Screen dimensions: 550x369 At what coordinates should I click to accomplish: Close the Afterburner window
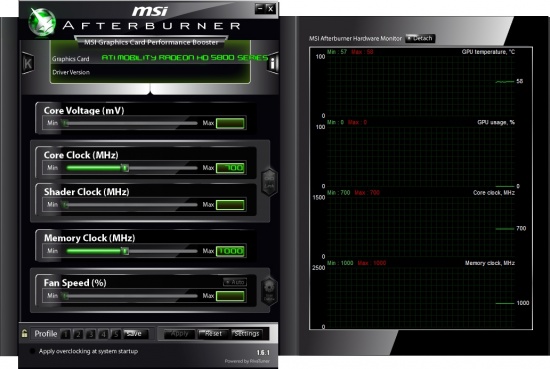[270, 8]
